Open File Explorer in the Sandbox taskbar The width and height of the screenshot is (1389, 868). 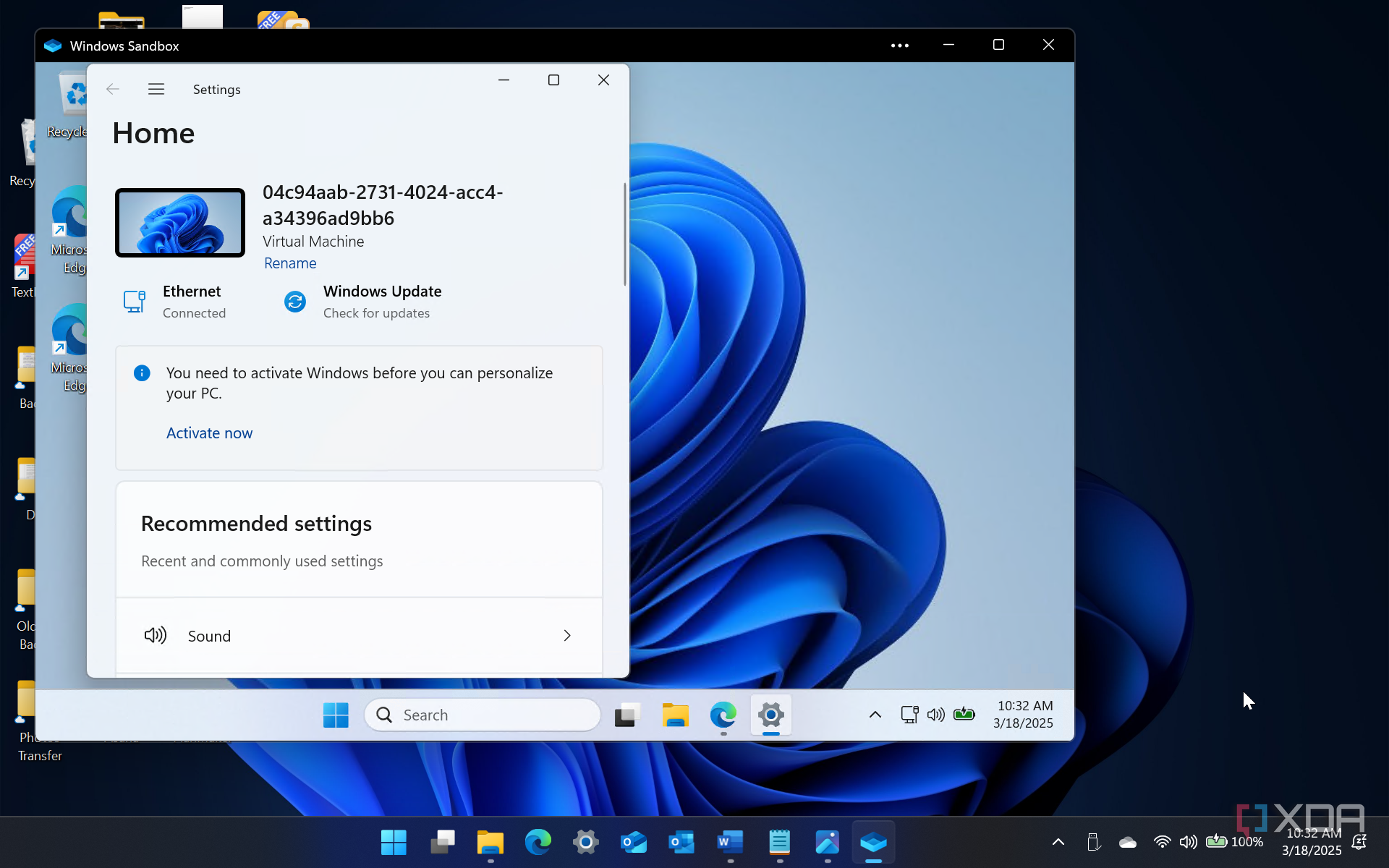click(675, 715)
